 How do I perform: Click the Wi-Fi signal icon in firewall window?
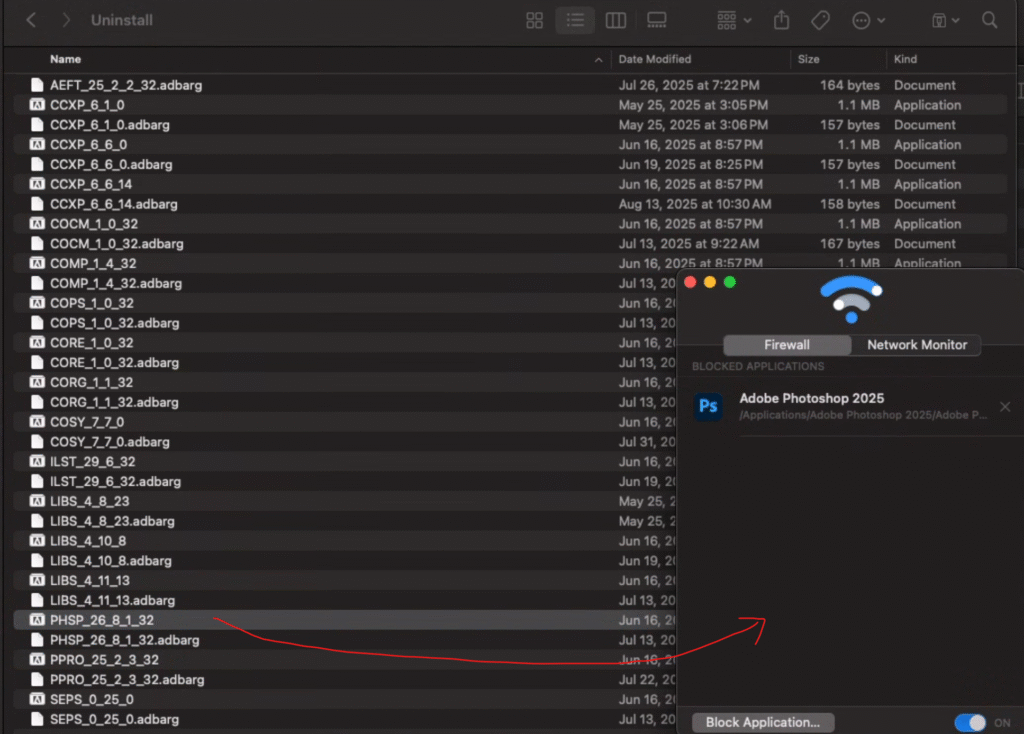(x=851, y=300)
